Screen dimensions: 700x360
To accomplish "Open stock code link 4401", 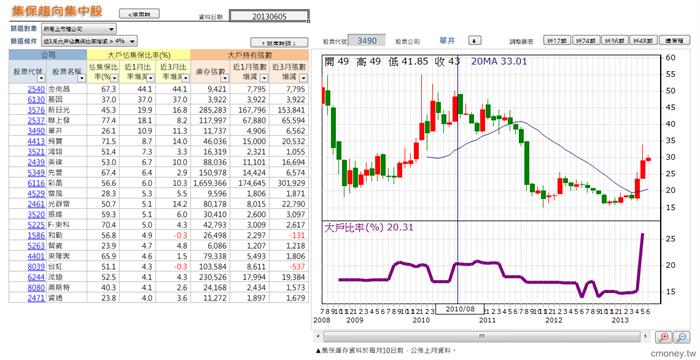I will 36,256.
